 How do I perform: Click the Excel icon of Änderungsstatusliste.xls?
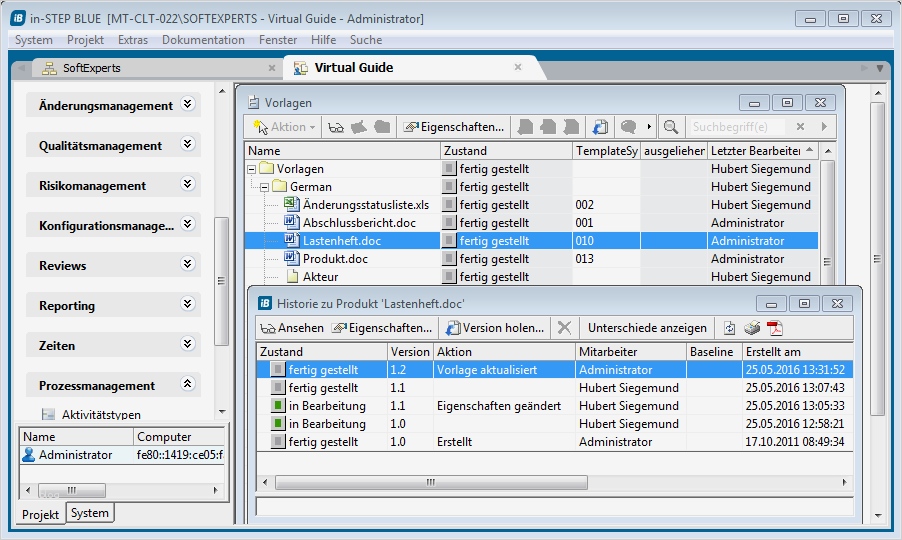point(292,204)
